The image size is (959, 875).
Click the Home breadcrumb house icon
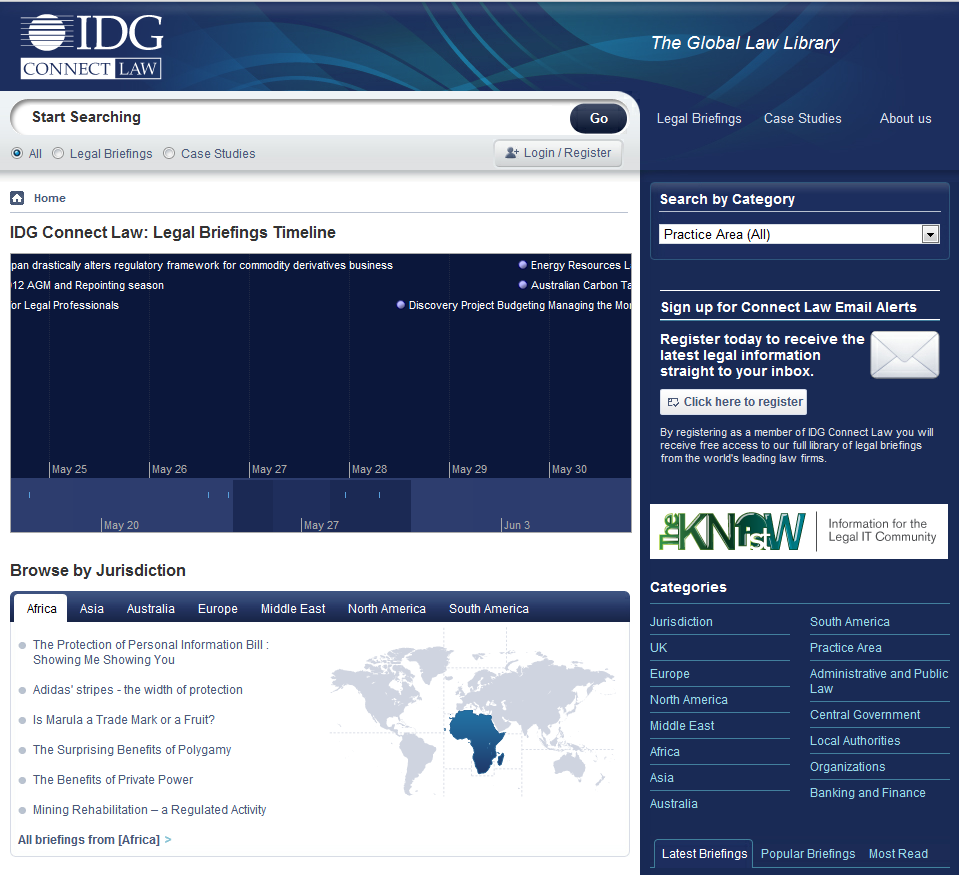tap(17, 198)
